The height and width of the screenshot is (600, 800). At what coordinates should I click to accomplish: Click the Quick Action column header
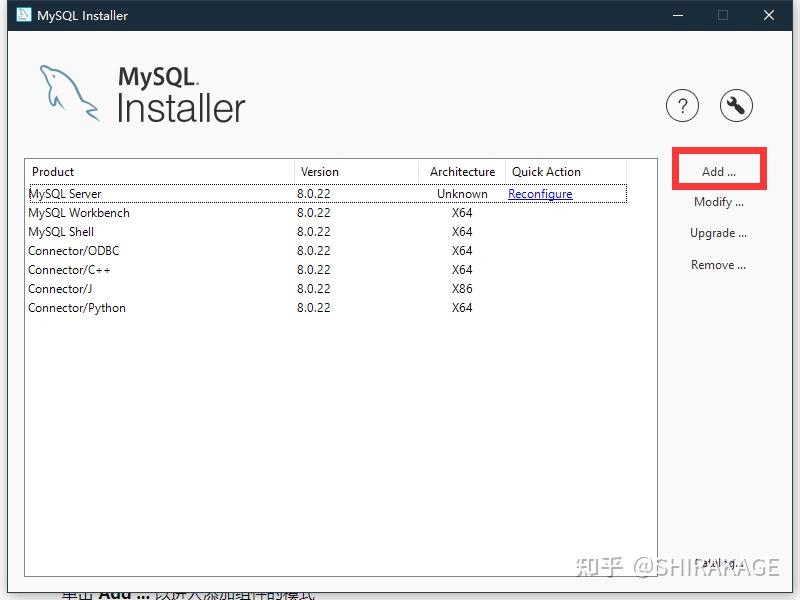(546, 171)
